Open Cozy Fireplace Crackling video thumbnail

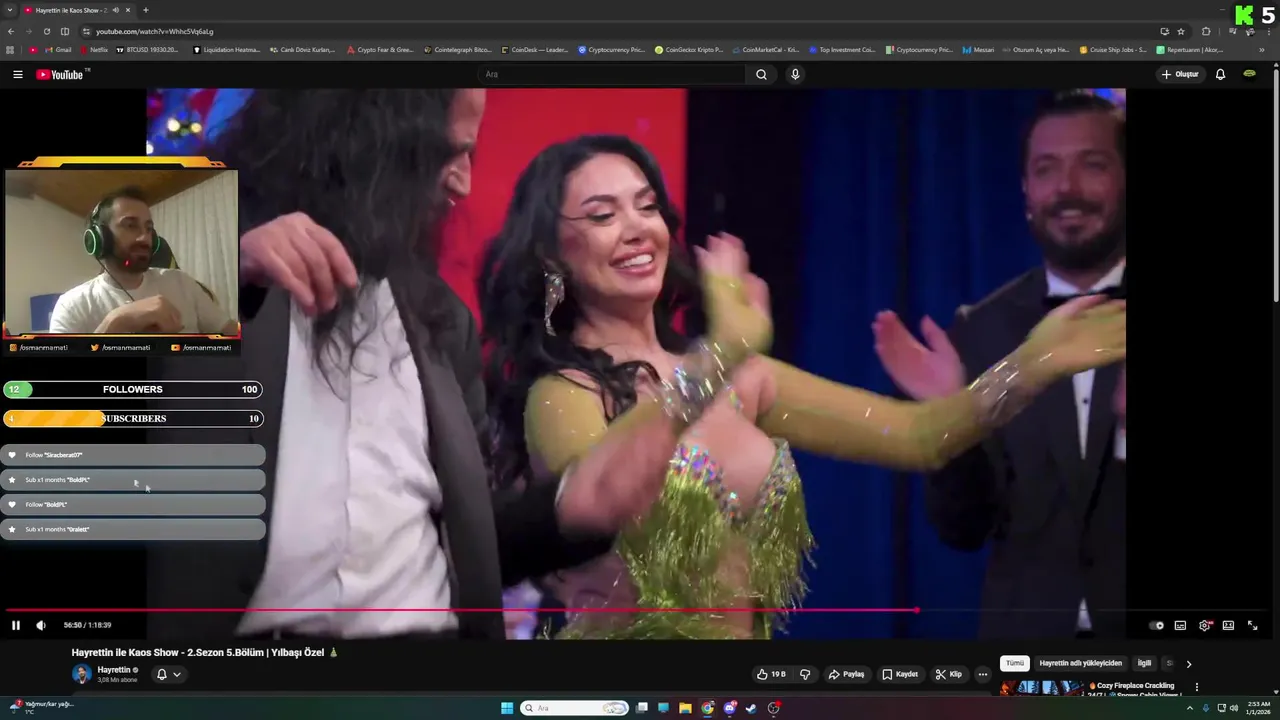(x=1042, y=688)
